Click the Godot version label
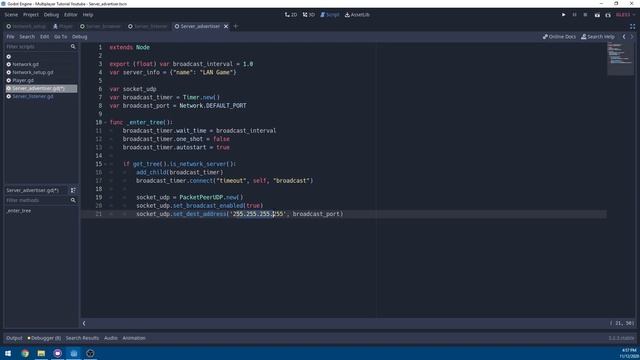Image resolution: width=640 pixels, height=360 pixels. (621, 338)
